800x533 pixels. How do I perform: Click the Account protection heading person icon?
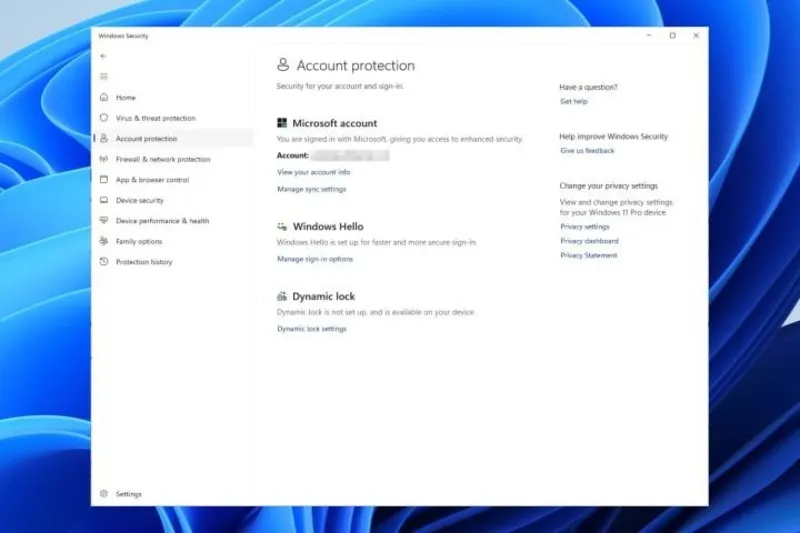click(x=283, y=65)
